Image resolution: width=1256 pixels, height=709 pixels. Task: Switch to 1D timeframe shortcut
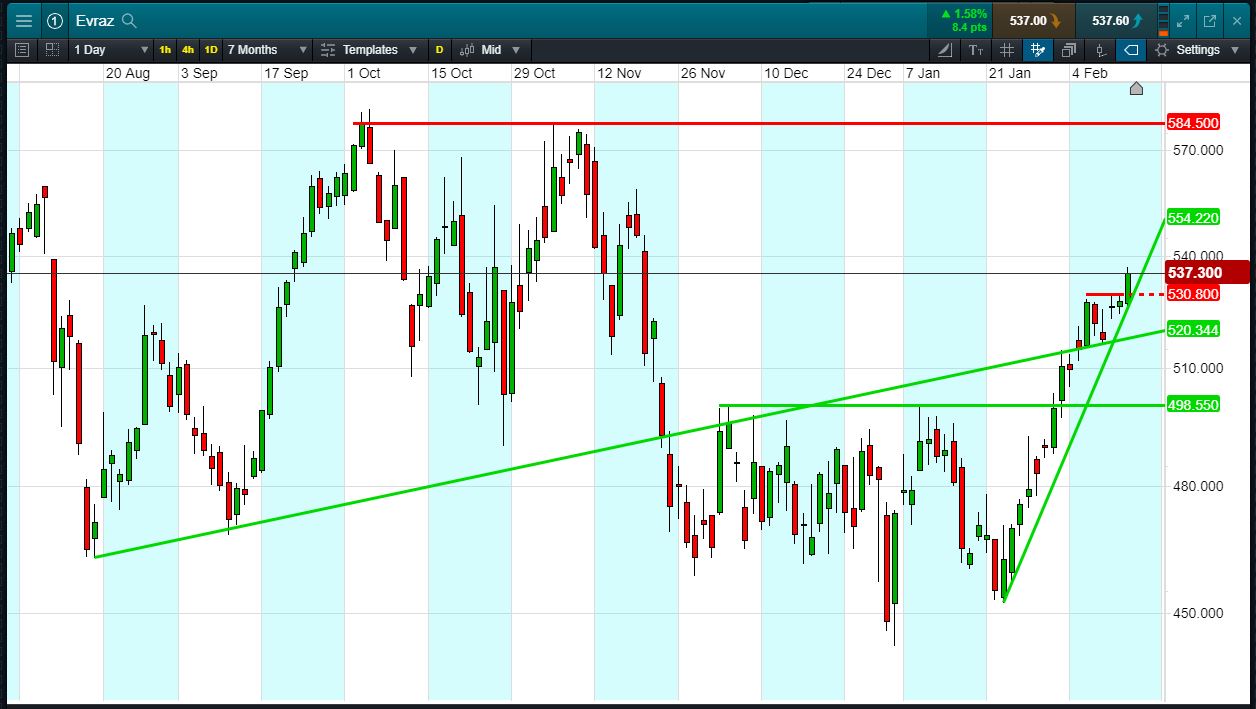click(211, 49)
